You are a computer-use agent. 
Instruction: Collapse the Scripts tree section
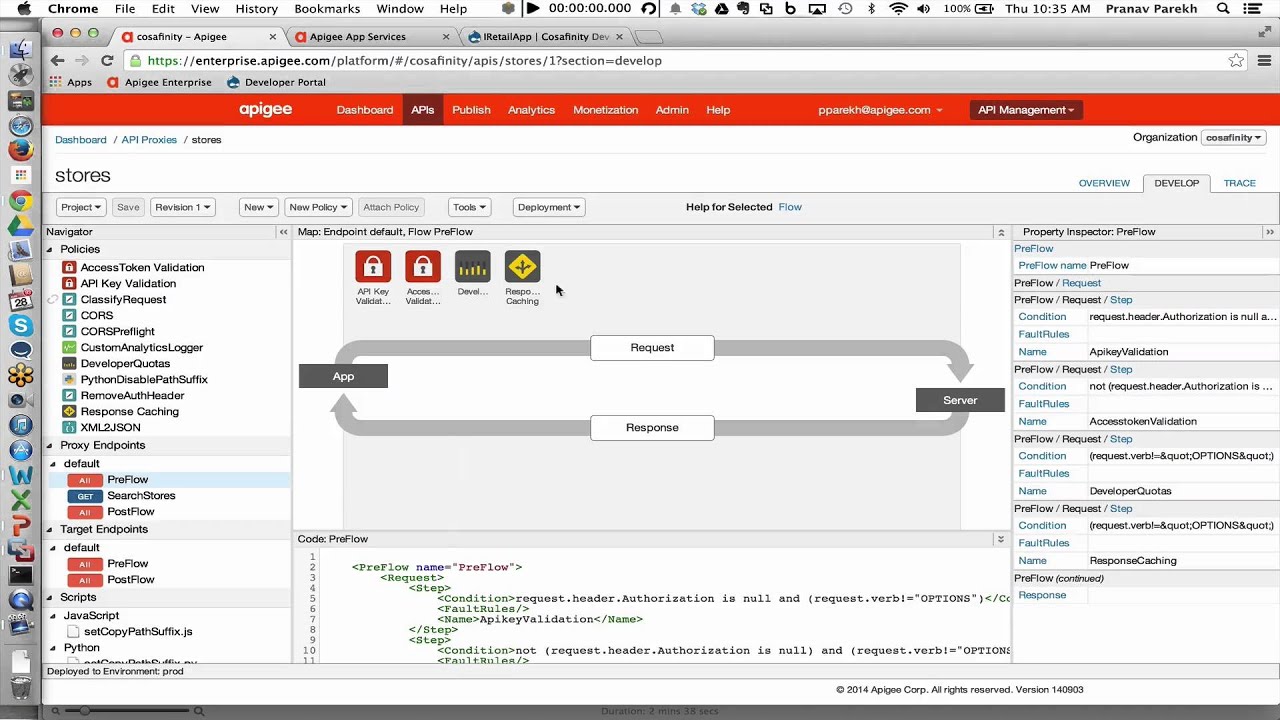click(x=50, y=597)
